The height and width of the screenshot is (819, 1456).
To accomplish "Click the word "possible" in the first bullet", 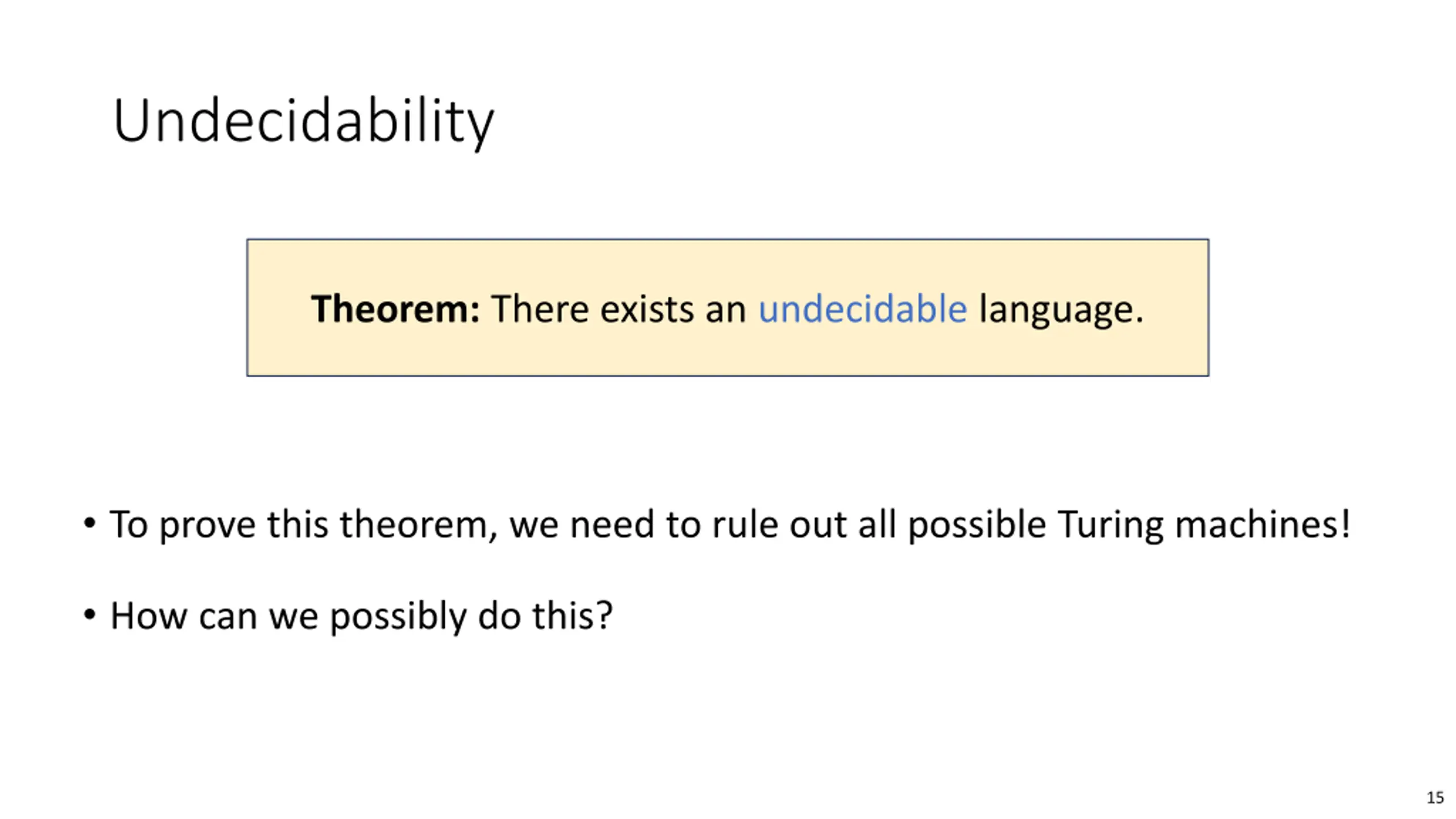I will (x=977, y=525).
